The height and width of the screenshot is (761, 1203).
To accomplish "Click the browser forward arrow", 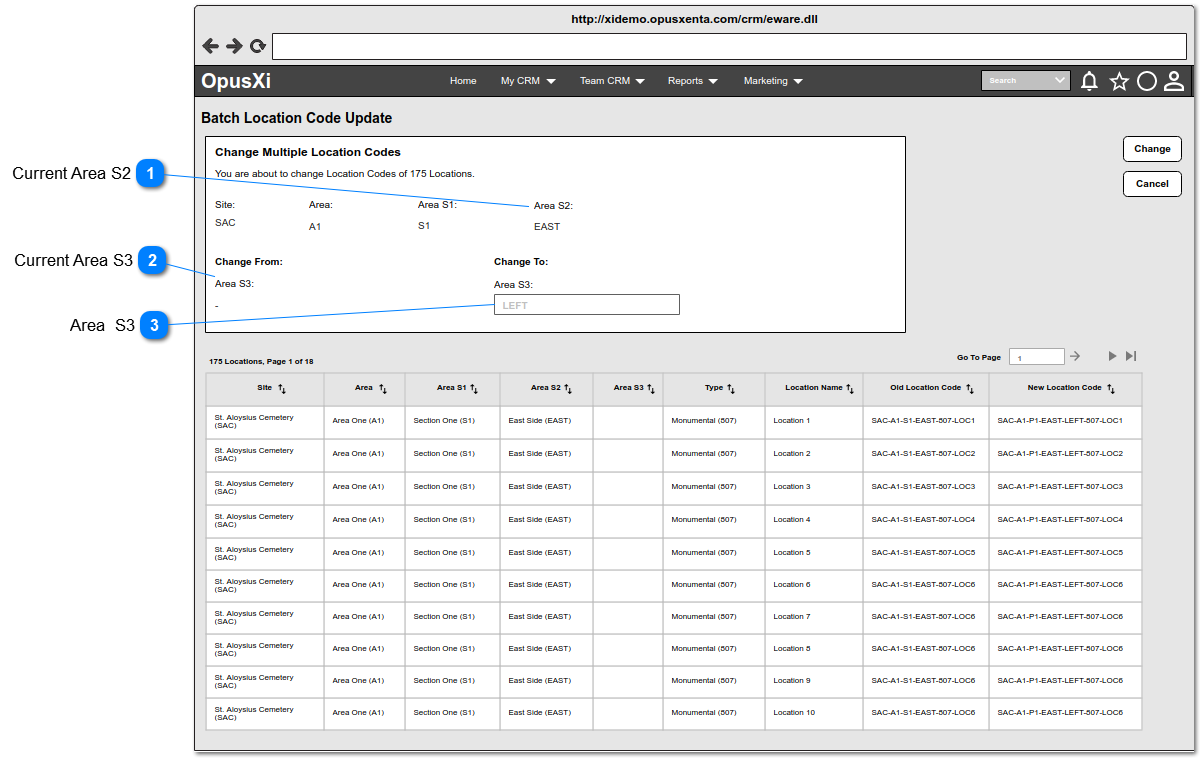I will coord(234,46).
